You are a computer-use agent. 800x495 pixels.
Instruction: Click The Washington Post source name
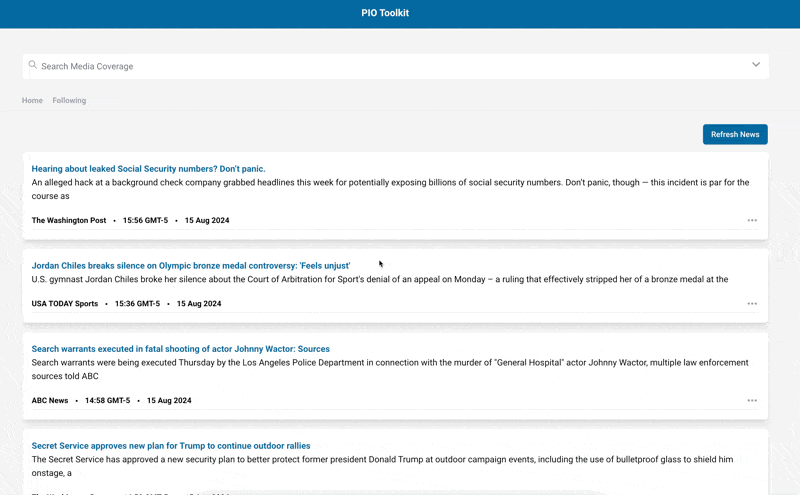(x=68, y=220)
